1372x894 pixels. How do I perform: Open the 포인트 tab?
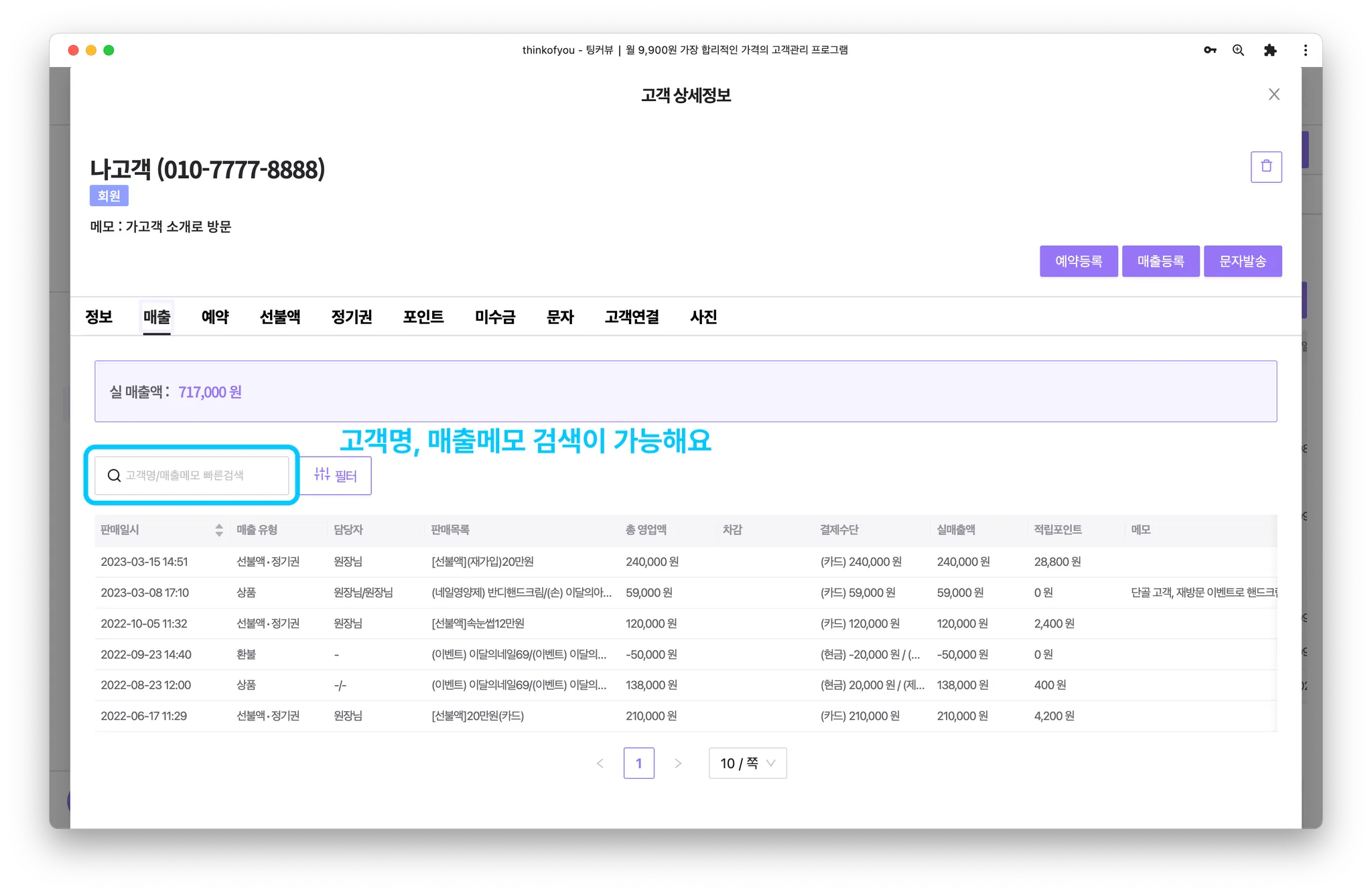(423, 317)
